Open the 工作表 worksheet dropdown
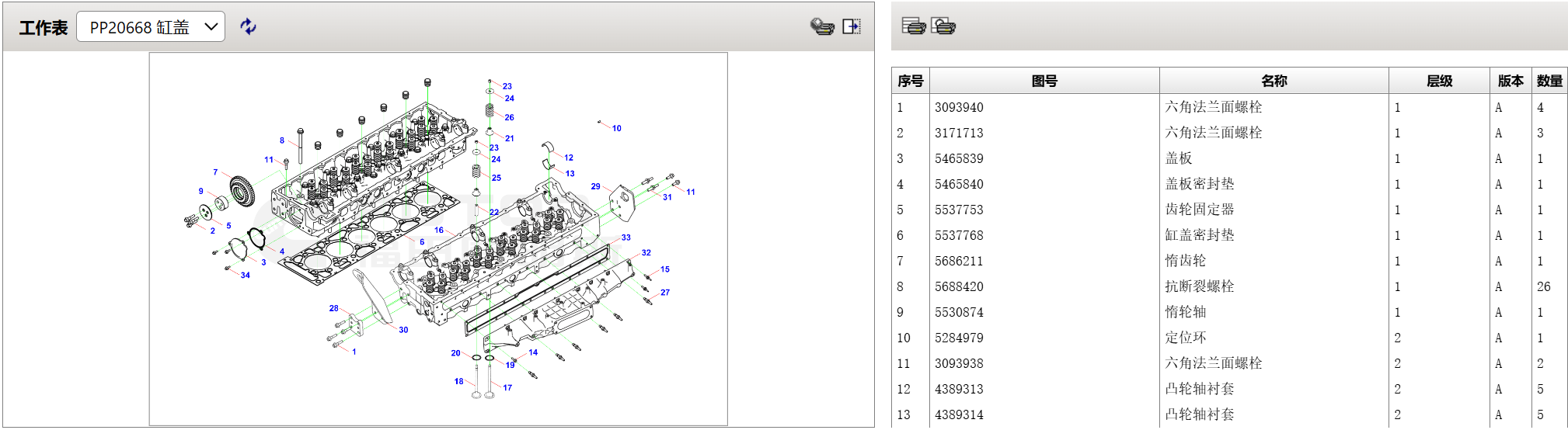This screenshot has height=430, width=1568. pyautogui.click(x=151, y=27)
